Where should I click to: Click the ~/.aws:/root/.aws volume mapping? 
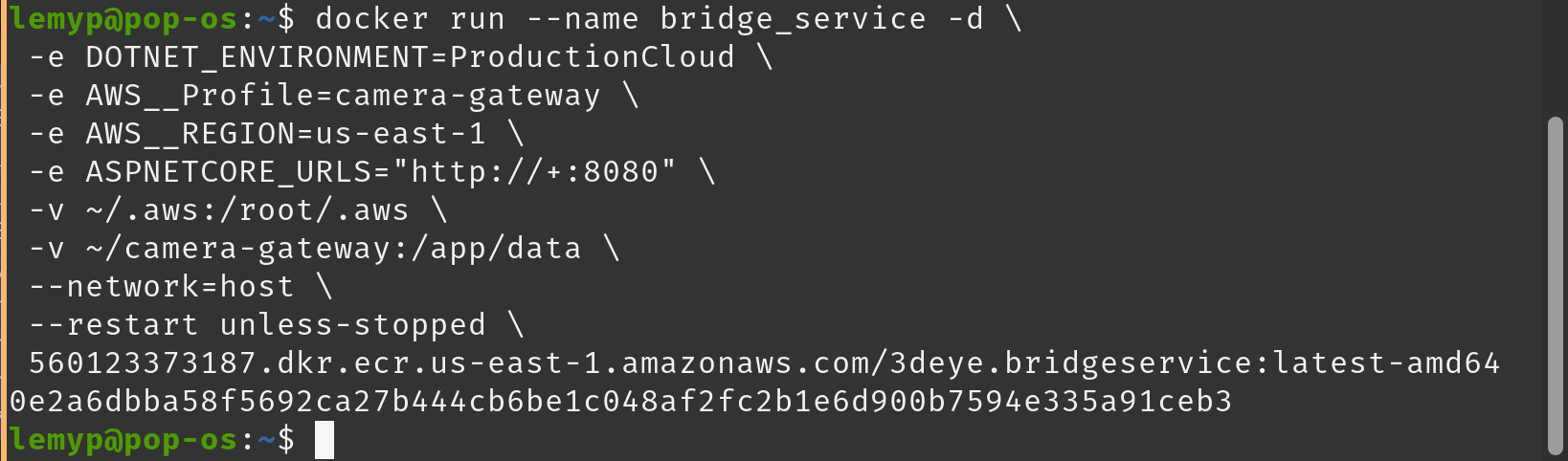click(x=248, y=210)
